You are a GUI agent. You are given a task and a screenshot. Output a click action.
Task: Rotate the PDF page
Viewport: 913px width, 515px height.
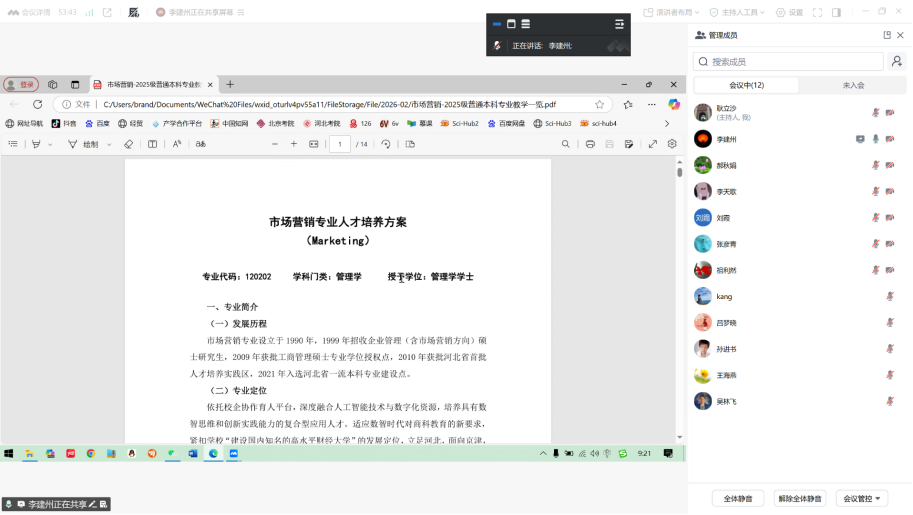(386, 144)
